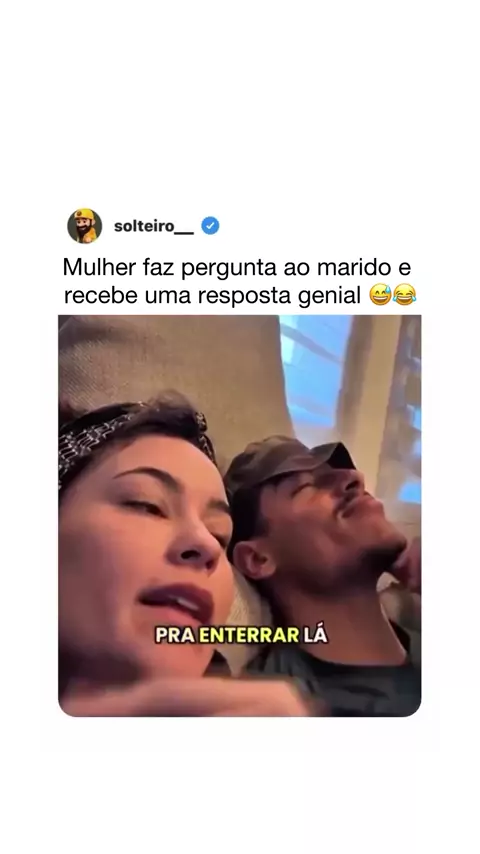Screen dimensions: 480x854
Task: Click the word marido in caption
Action: pos(363,267)
